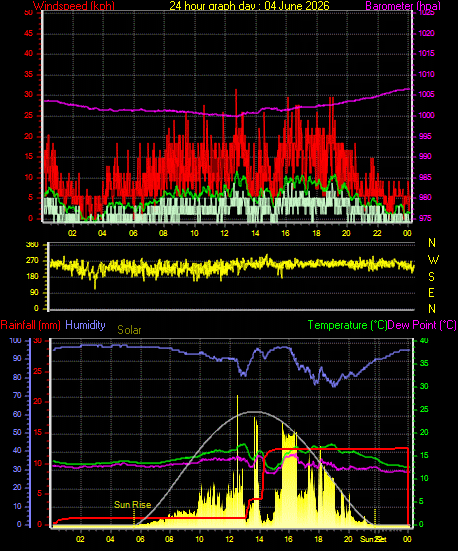The width and height of the screenshot is (458, 551).
Task: Click the Solar legend label
Action: 129,330
